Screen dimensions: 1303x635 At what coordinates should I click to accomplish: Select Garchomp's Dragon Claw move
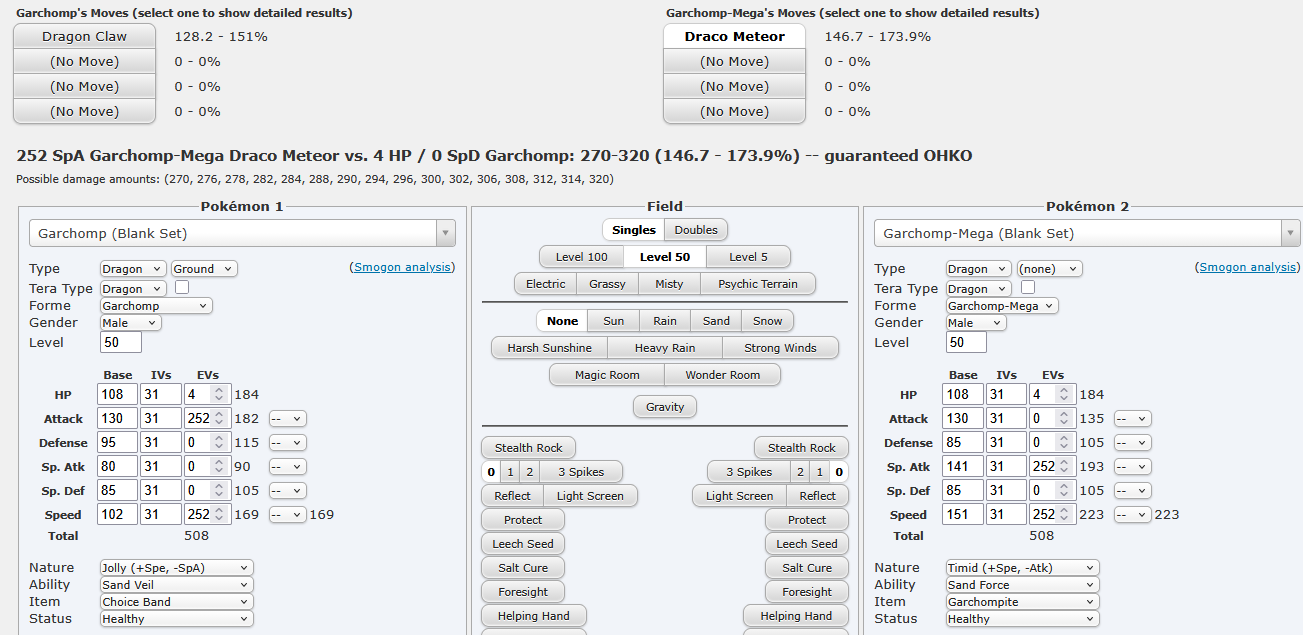84,36
